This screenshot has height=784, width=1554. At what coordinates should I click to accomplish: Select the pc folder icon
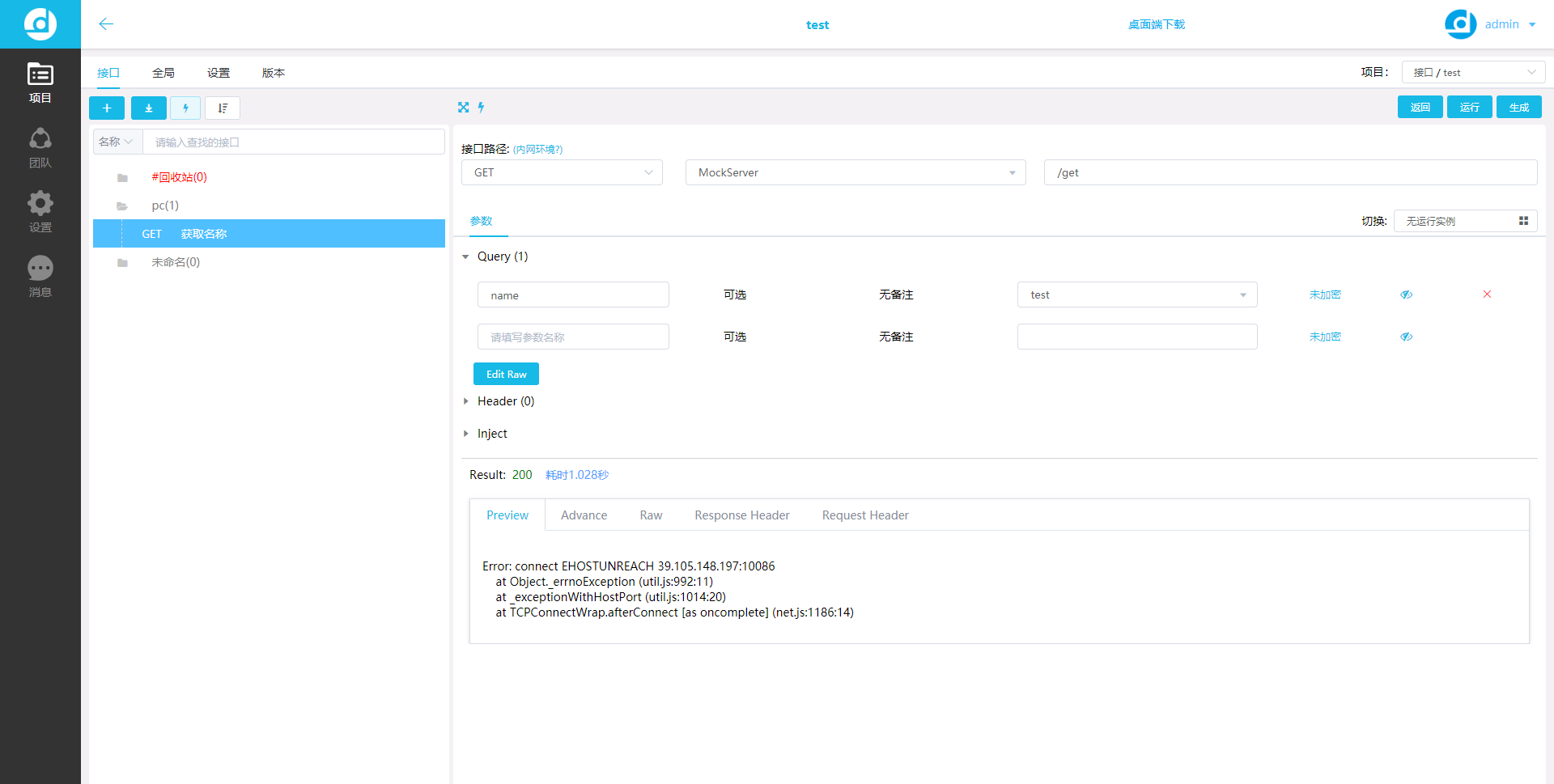coord(122,206)
